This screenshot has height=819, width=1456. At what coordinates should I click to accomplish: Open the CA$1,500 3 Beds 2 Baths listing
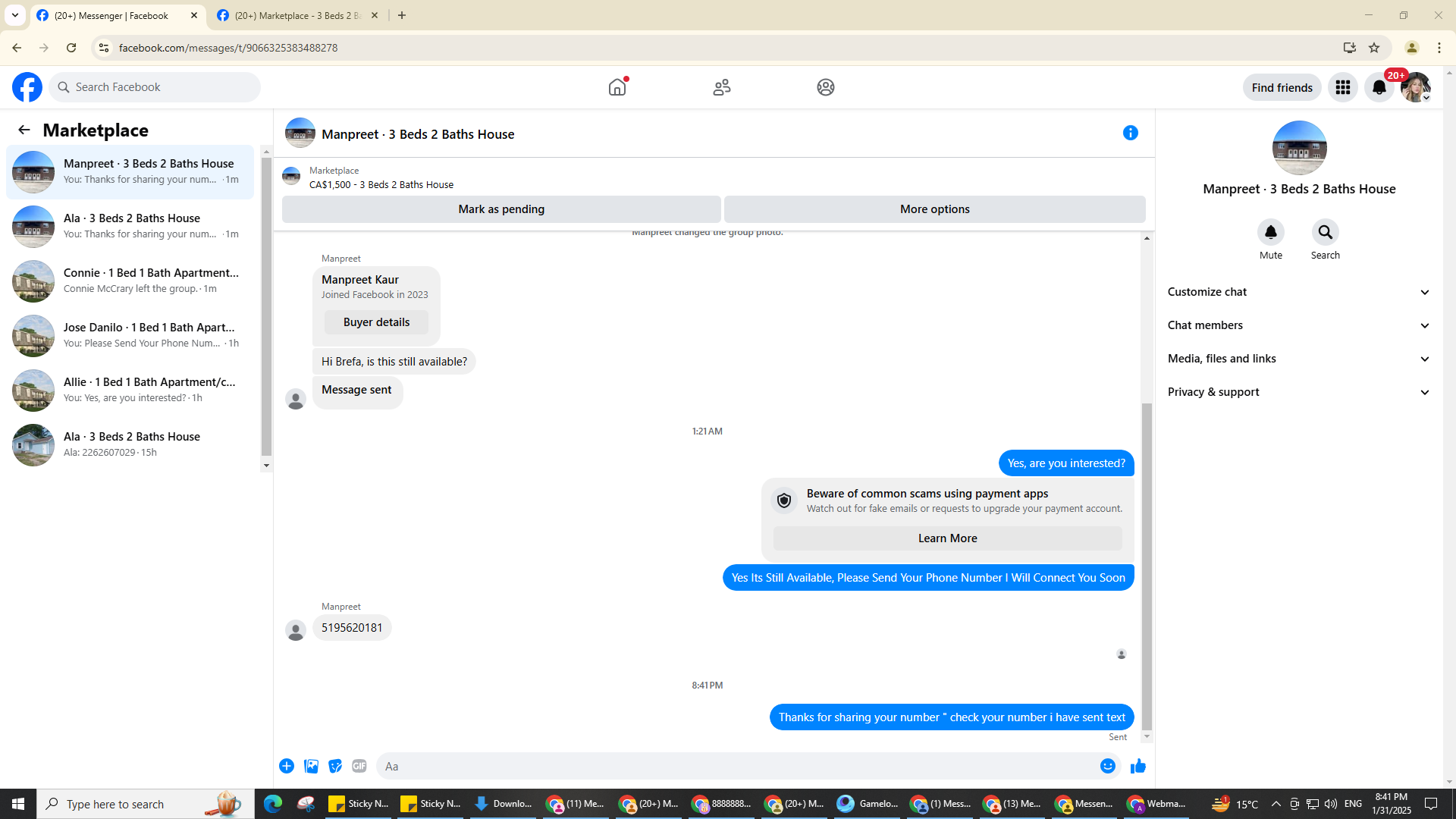pyautogui.click(x=381, y=184)
